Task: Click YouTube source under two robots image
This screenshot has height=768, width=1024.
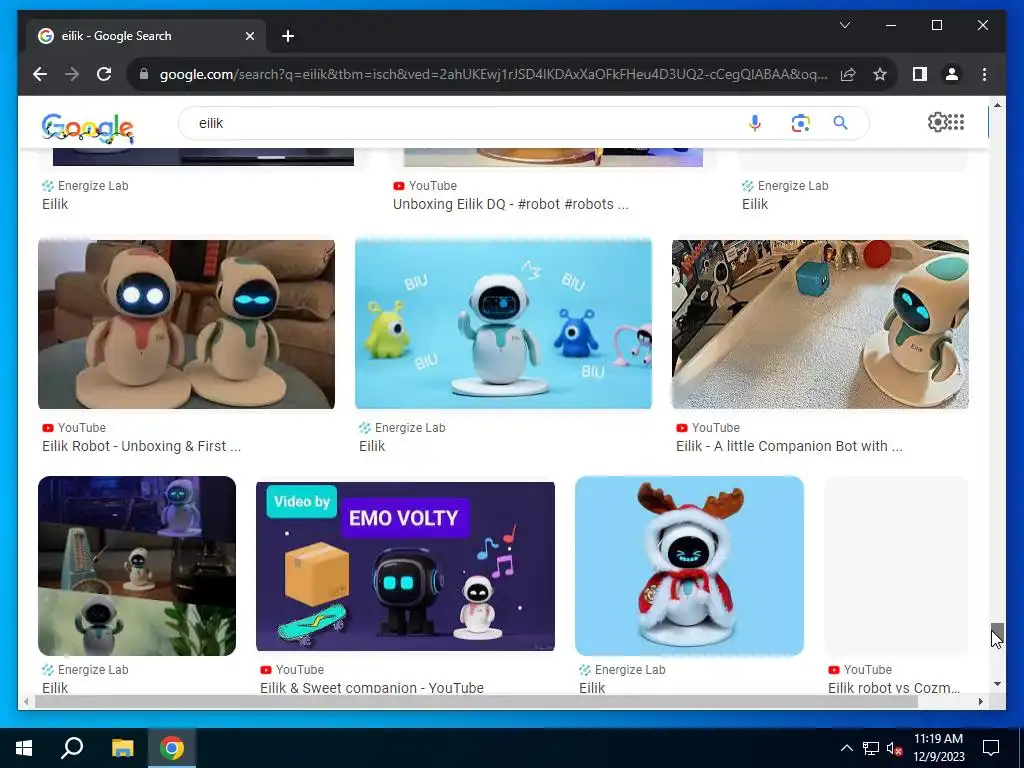Action: coord(74,428)
